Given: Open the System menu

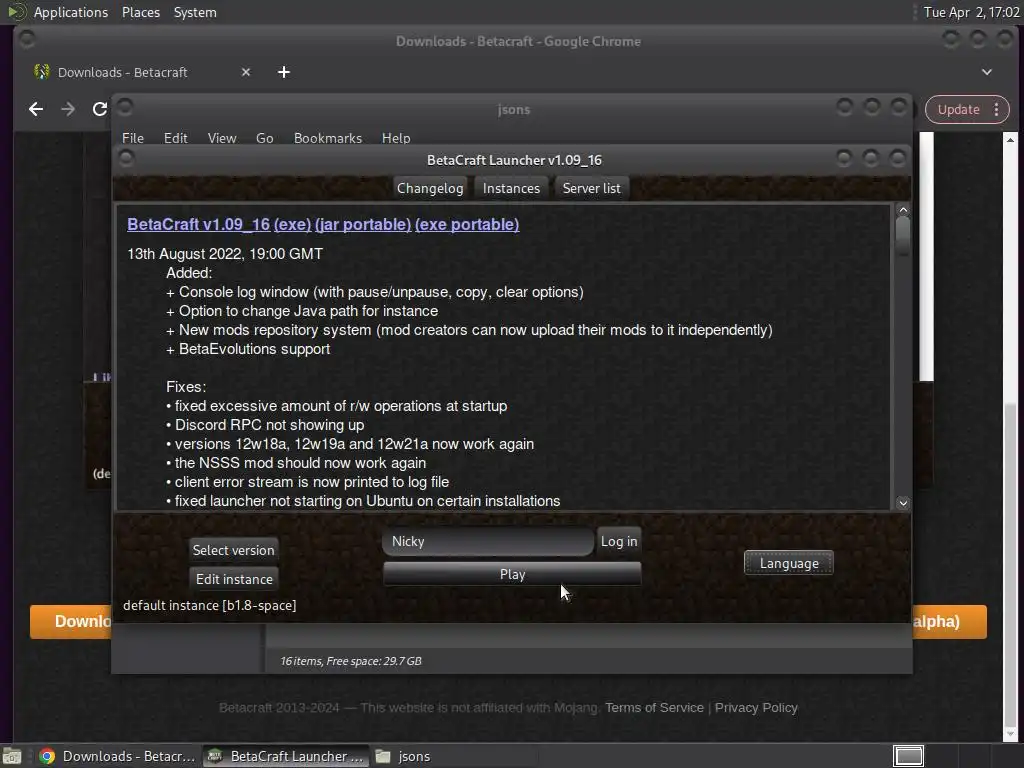Looking at the screenshot, I should click(x=195, y=12).
